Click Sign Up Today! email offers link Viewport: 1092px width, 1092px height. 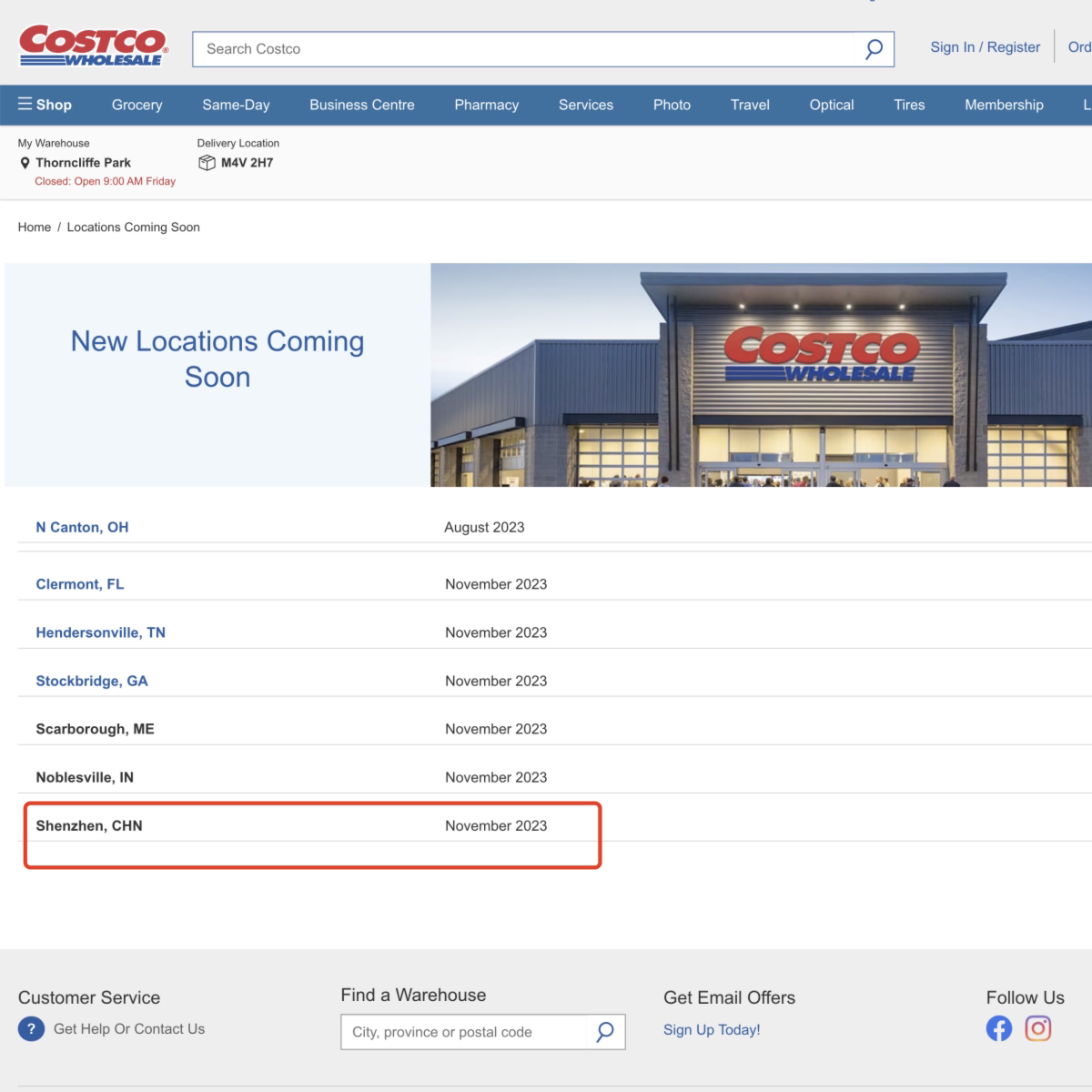(712, 1030)
